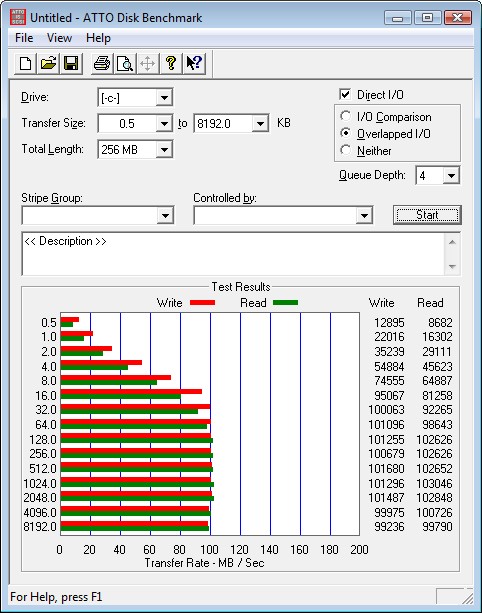Open the File menu
Screen dimensions: 482x613
[24, 38]
